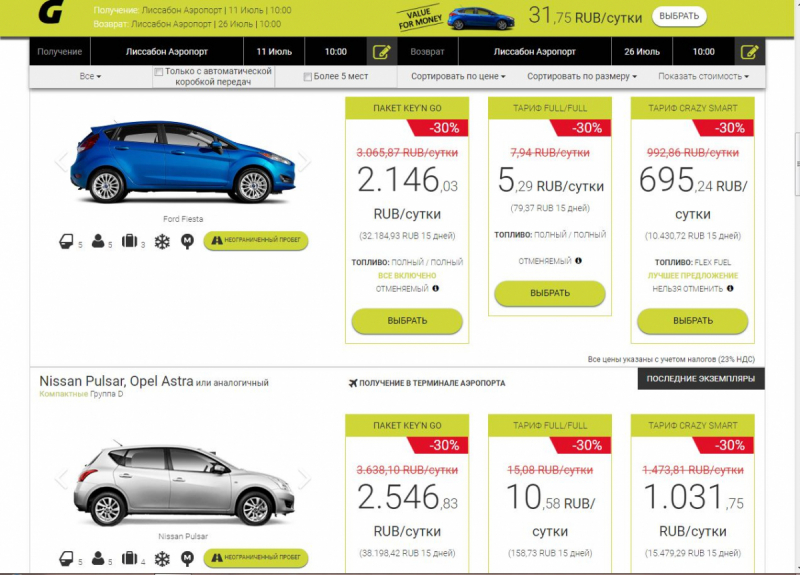
Task: Open the 'Показать стоимость' menu
Action: pos(703,77)
